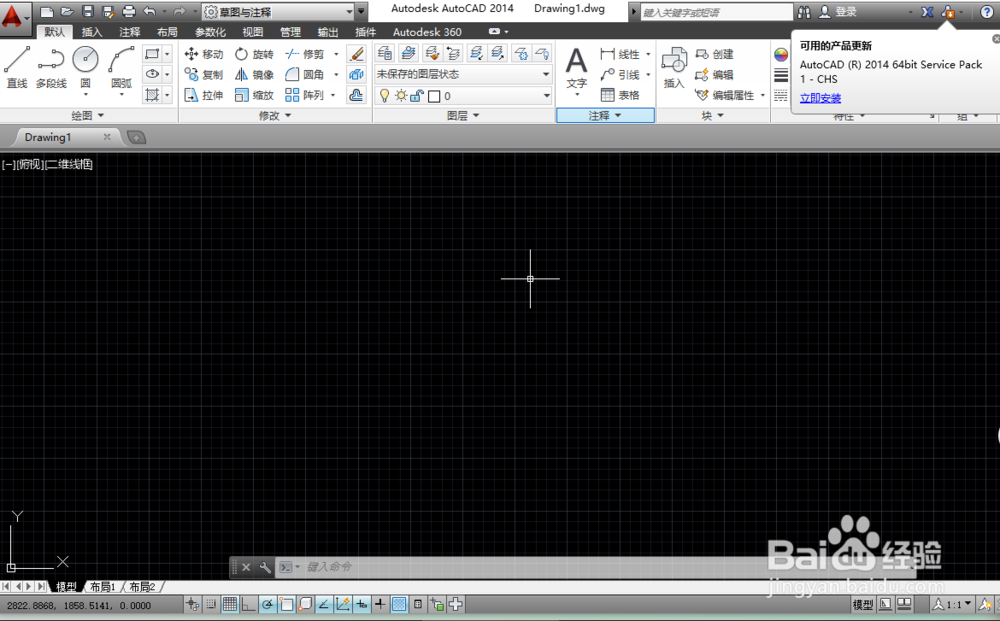Expand the 修改 panel

(x=275, y=115)
